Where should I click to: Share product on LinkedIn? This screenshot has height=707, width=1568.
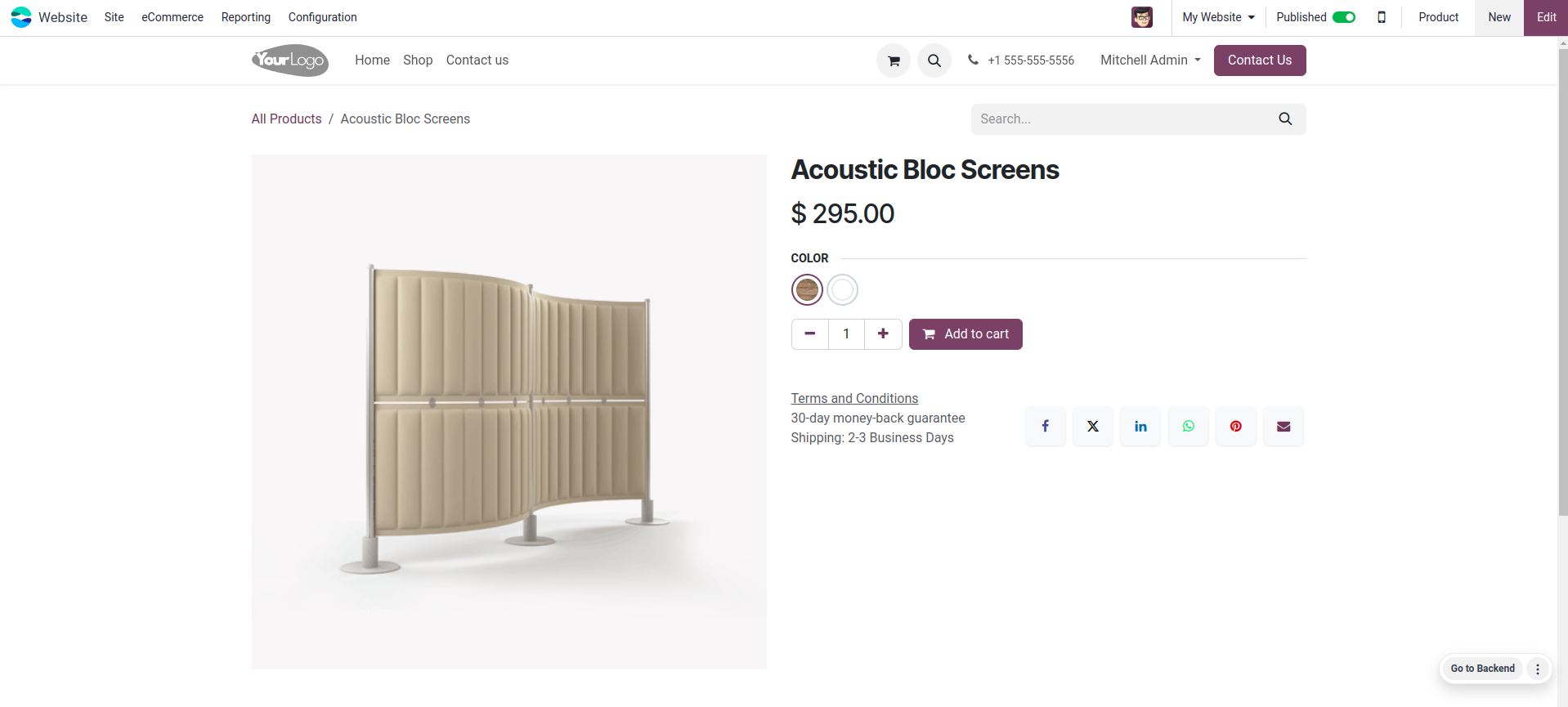tap(1140, 426)
